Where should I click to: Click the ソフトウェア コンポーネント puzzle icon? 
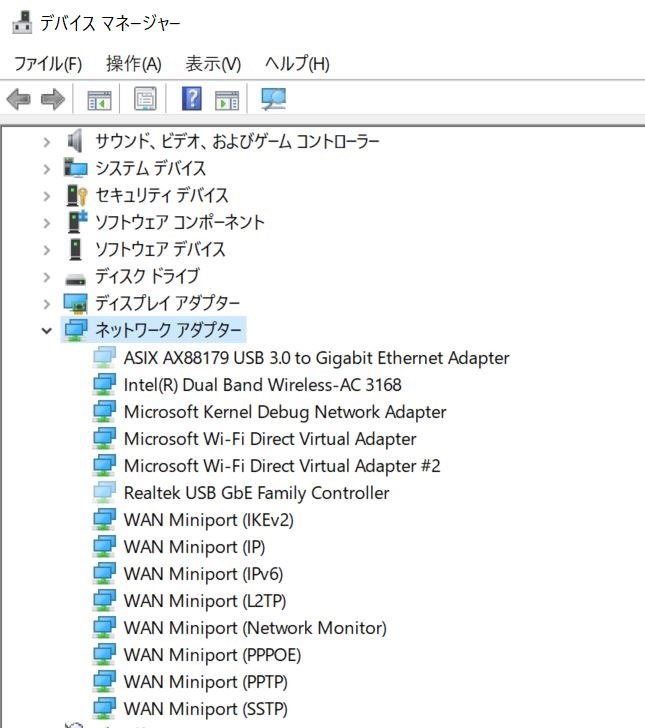pyautogui.click(x=77, y=221)
